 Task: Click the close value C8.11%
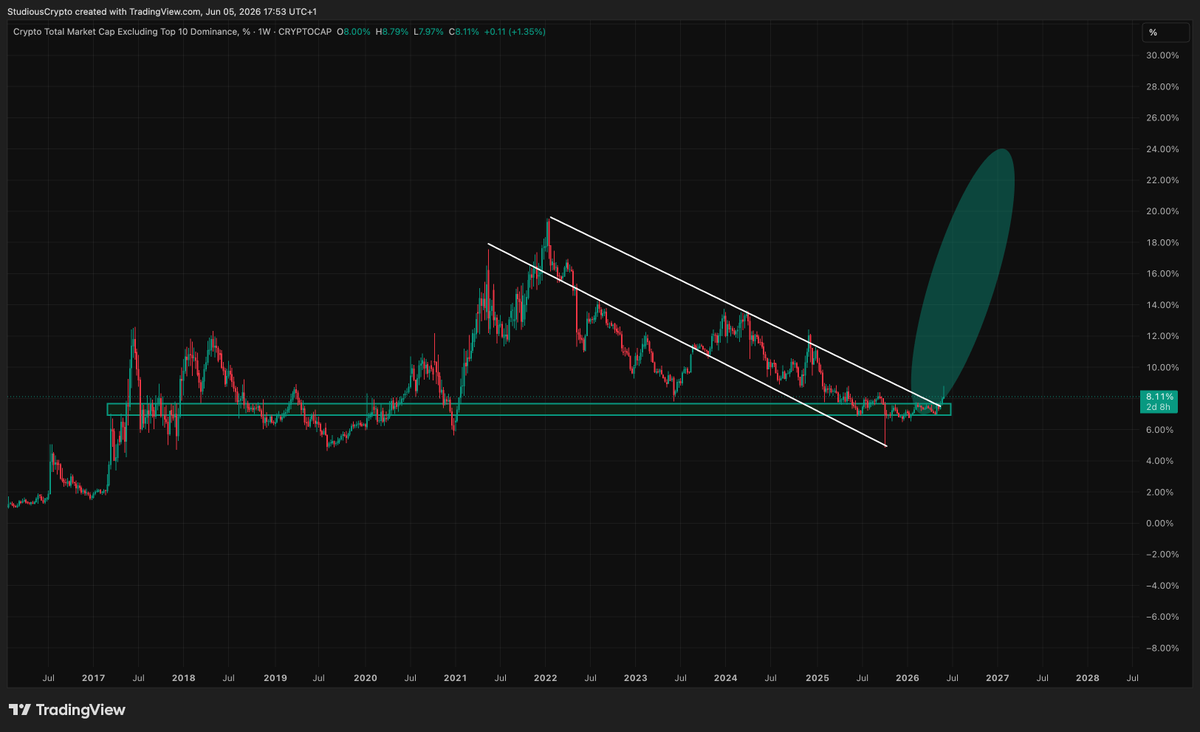[x=465, y=32]
